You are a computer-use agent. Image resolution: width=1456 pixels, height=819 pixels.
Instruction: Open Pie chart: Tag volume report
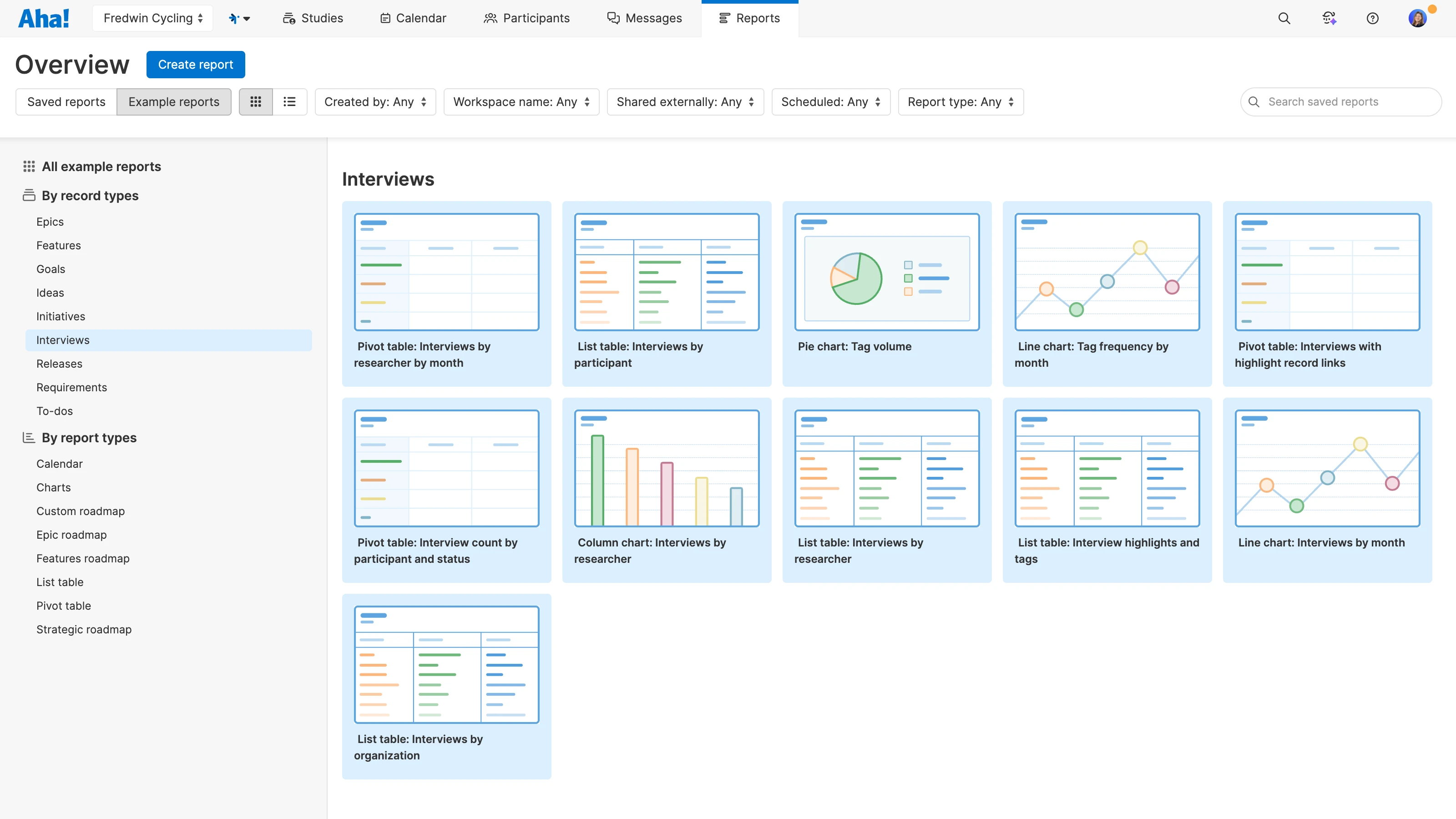pyautogui.click(x=887, y=293)
